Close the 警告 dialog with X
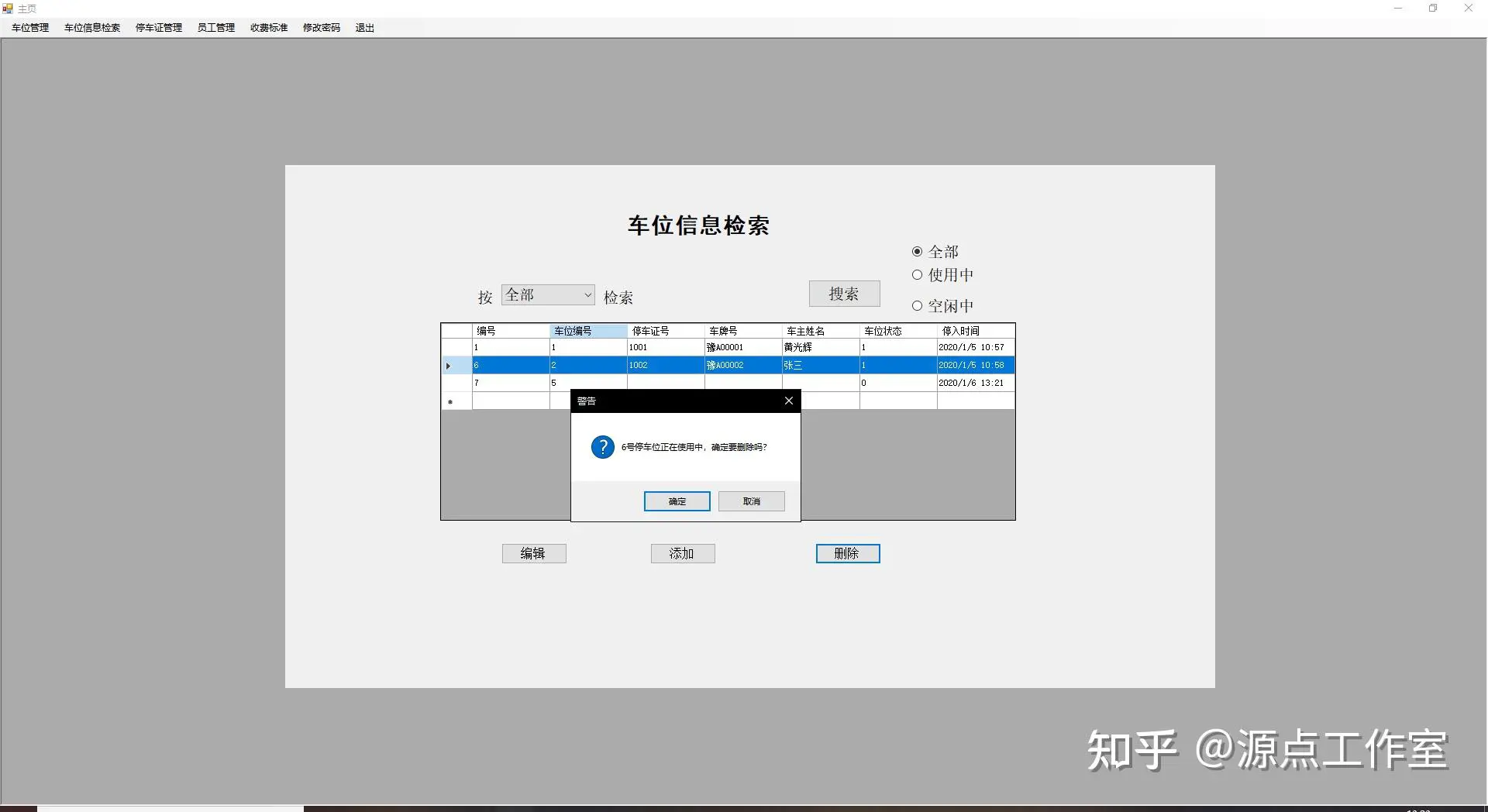The width and height of the screenshot is (1488, 812). (788, 401)
